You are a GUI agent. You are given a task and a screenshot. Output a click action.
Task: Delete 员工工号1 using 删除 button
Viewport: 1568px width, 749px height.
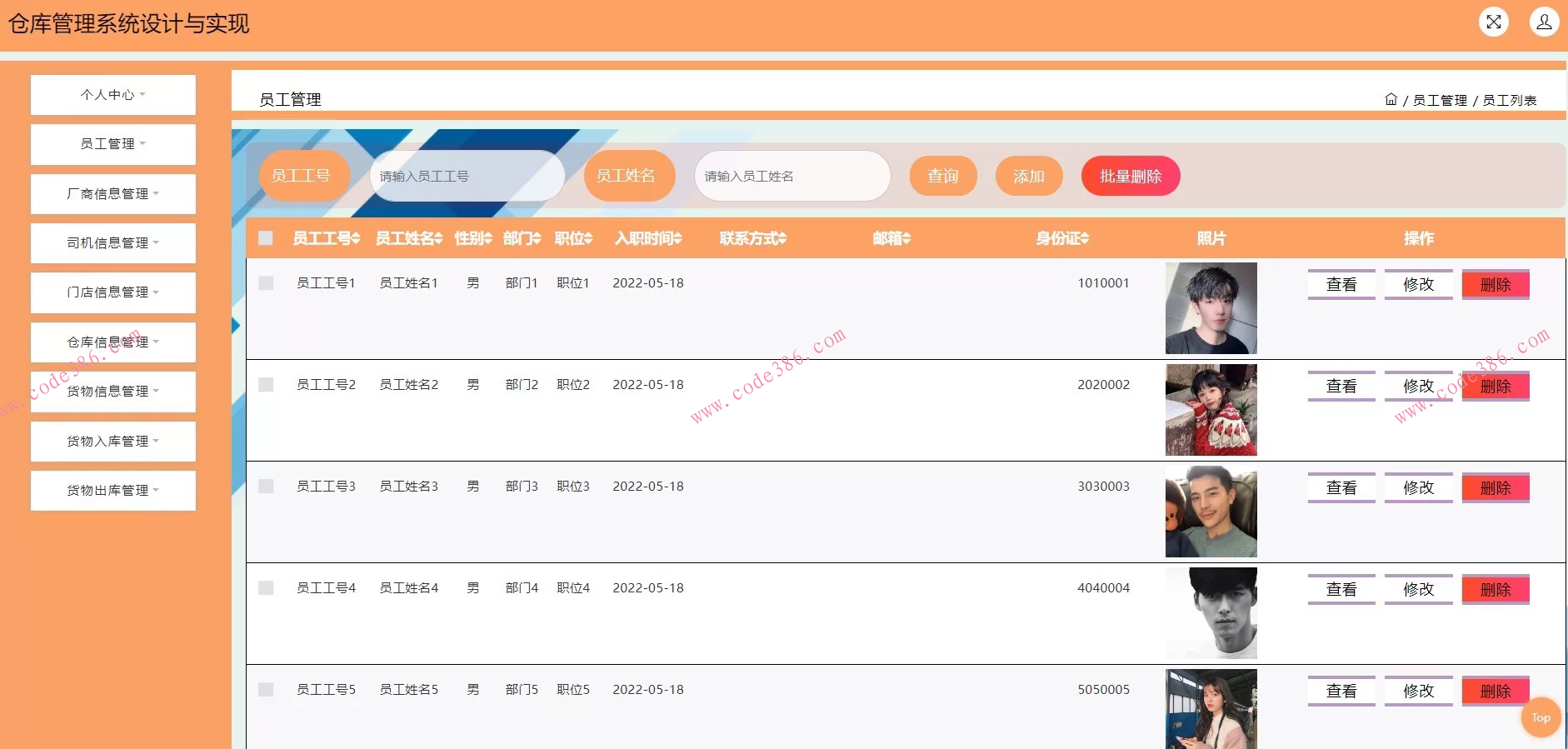tap(1496, 284)
